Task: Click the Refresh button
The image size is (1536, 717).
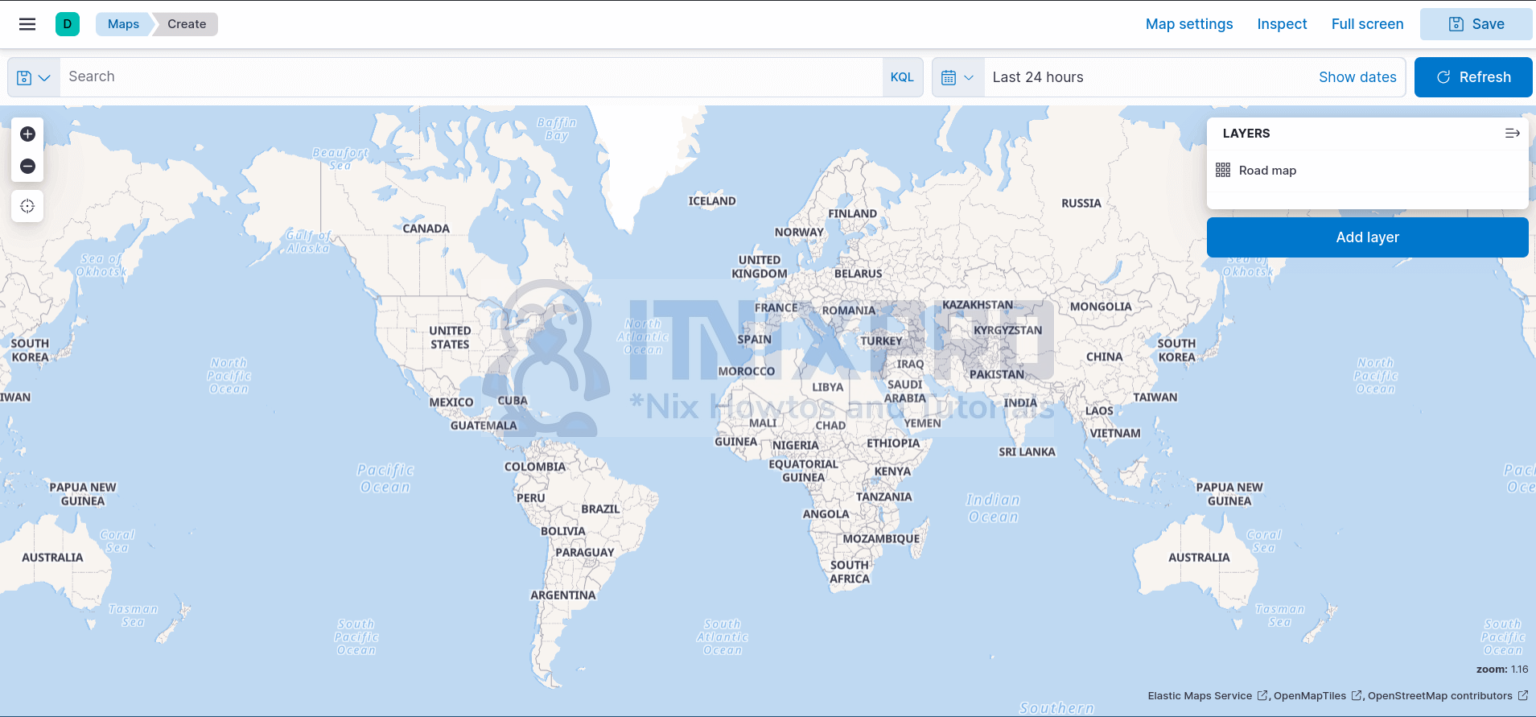Action: (x=1473, y=76)
